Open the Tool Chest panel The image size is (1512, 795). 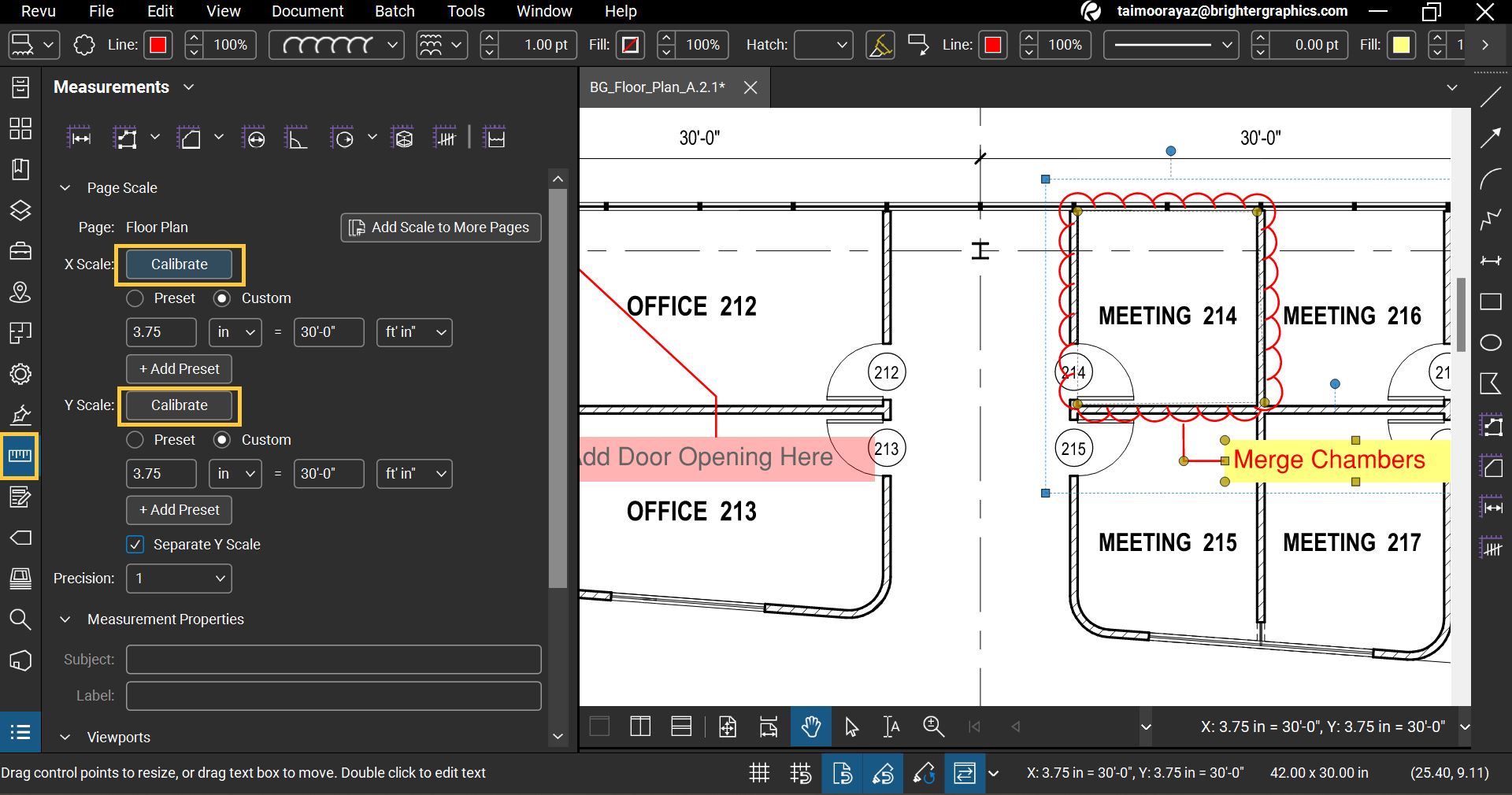pos(20,251)
